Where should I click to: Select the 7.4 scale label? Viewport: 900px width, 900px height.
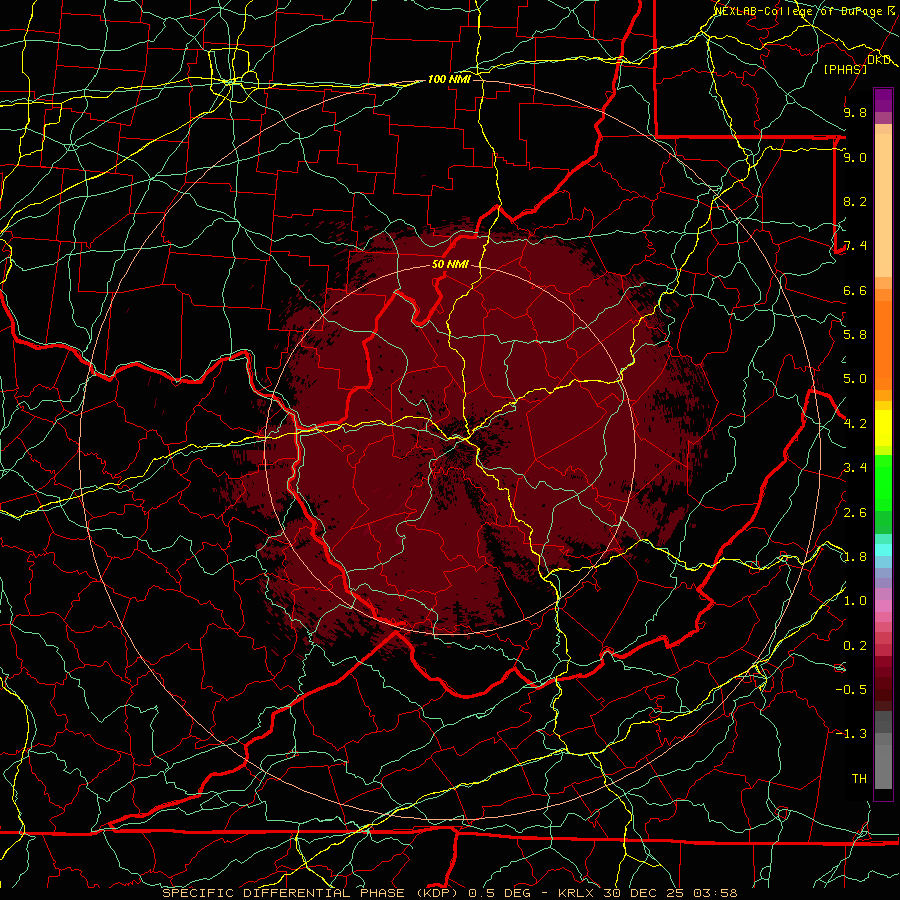click(855, 246)
